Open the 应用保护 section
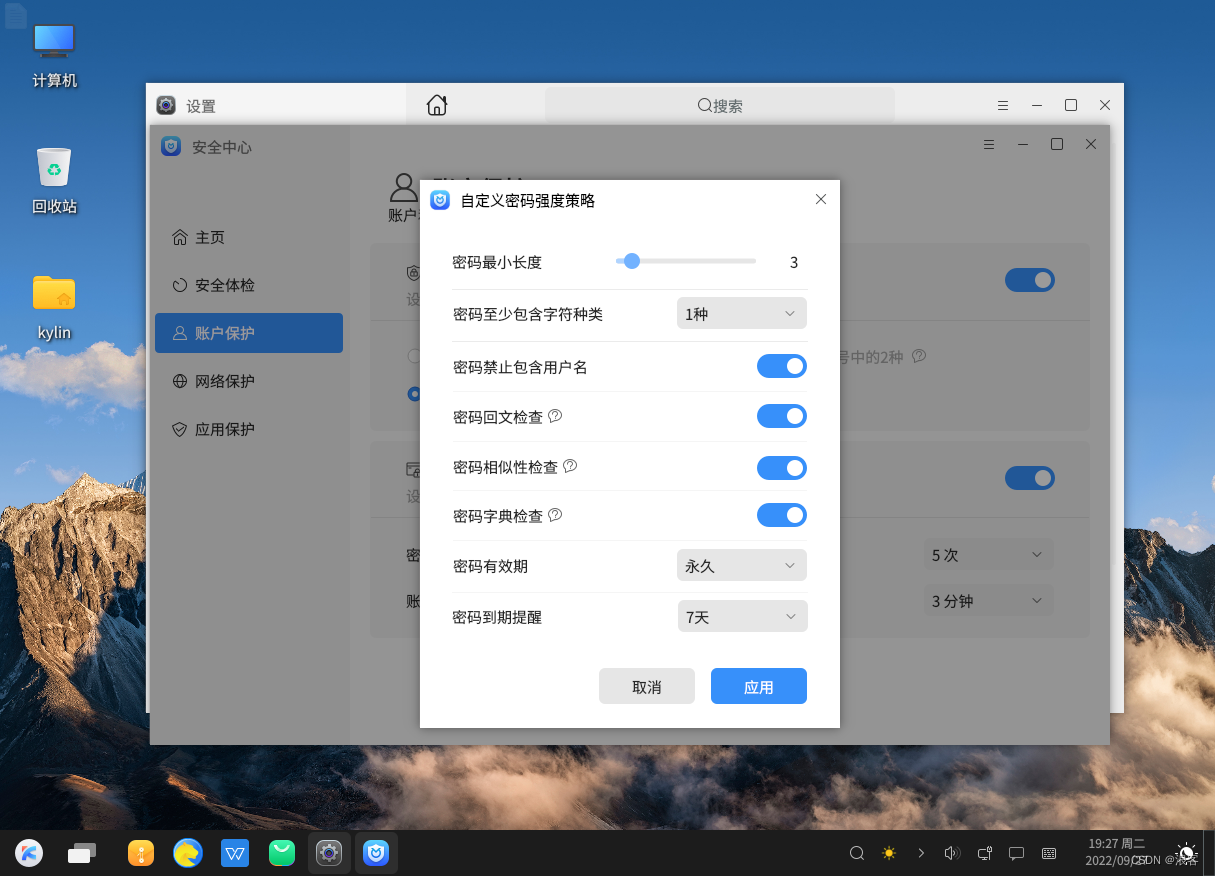 pos(217,429)
